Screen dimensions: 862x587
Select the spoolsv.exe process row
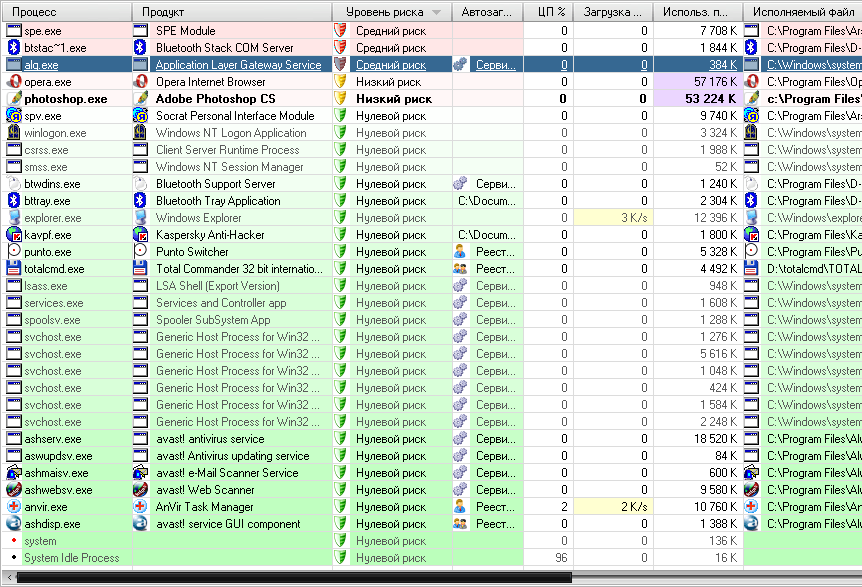pos(431,320)
